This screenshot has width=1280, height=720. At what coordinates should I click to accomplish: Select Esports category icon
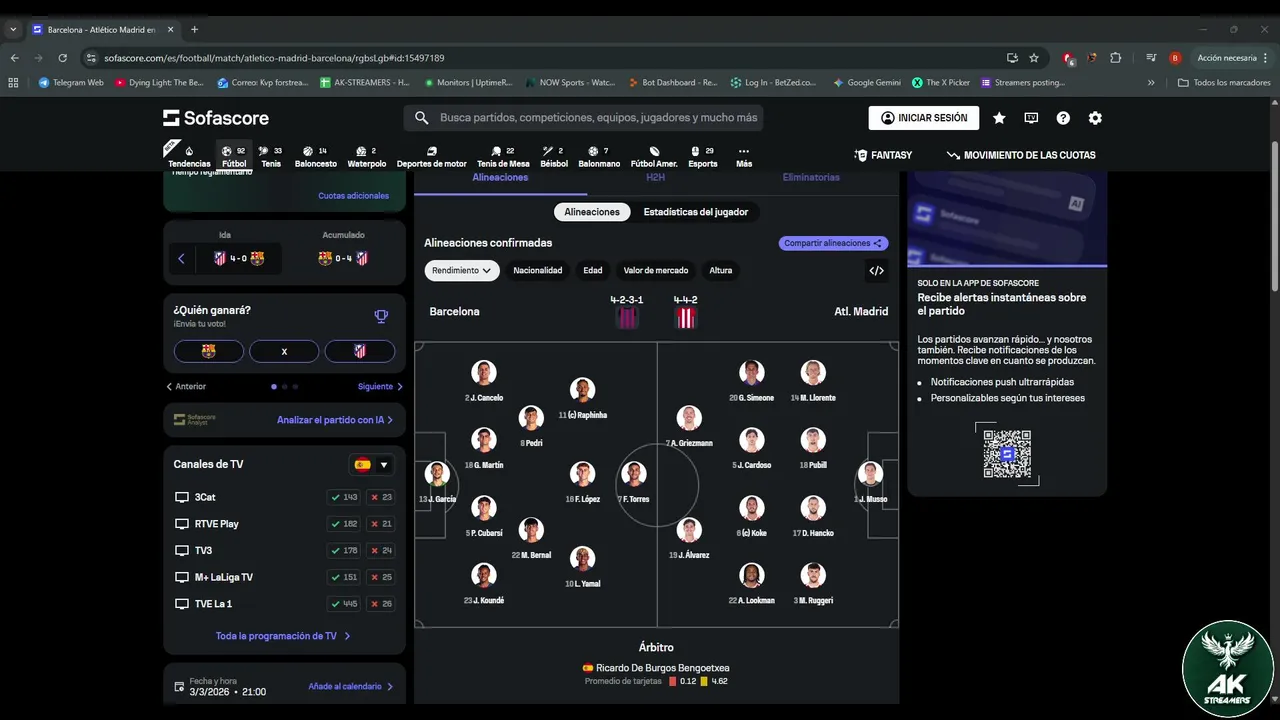[x=703, y=157]
